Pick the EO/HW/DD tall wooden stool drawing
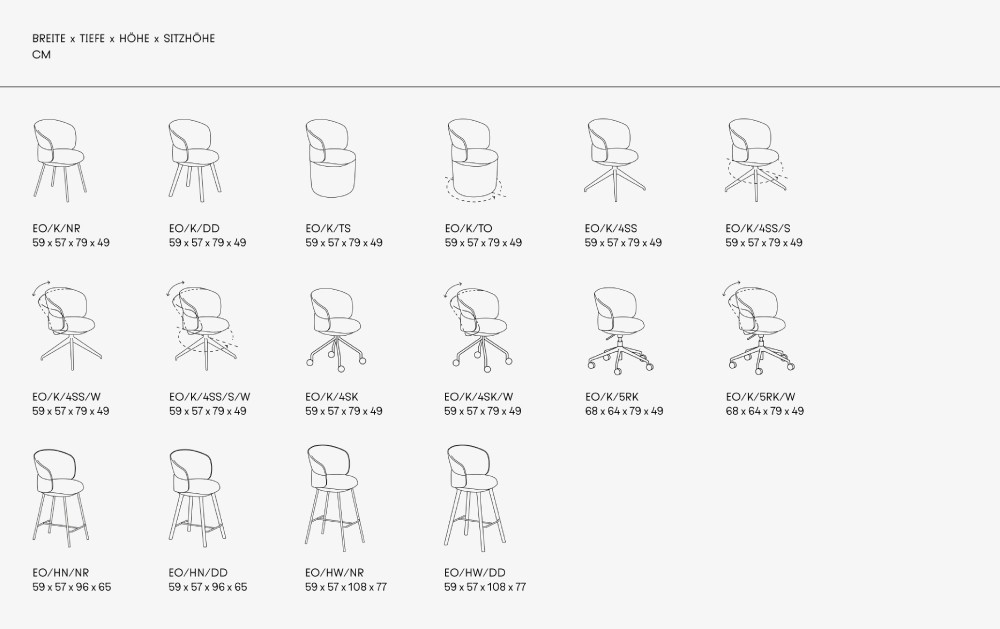This screenshot has height=629, width=1000. point(474,493)
